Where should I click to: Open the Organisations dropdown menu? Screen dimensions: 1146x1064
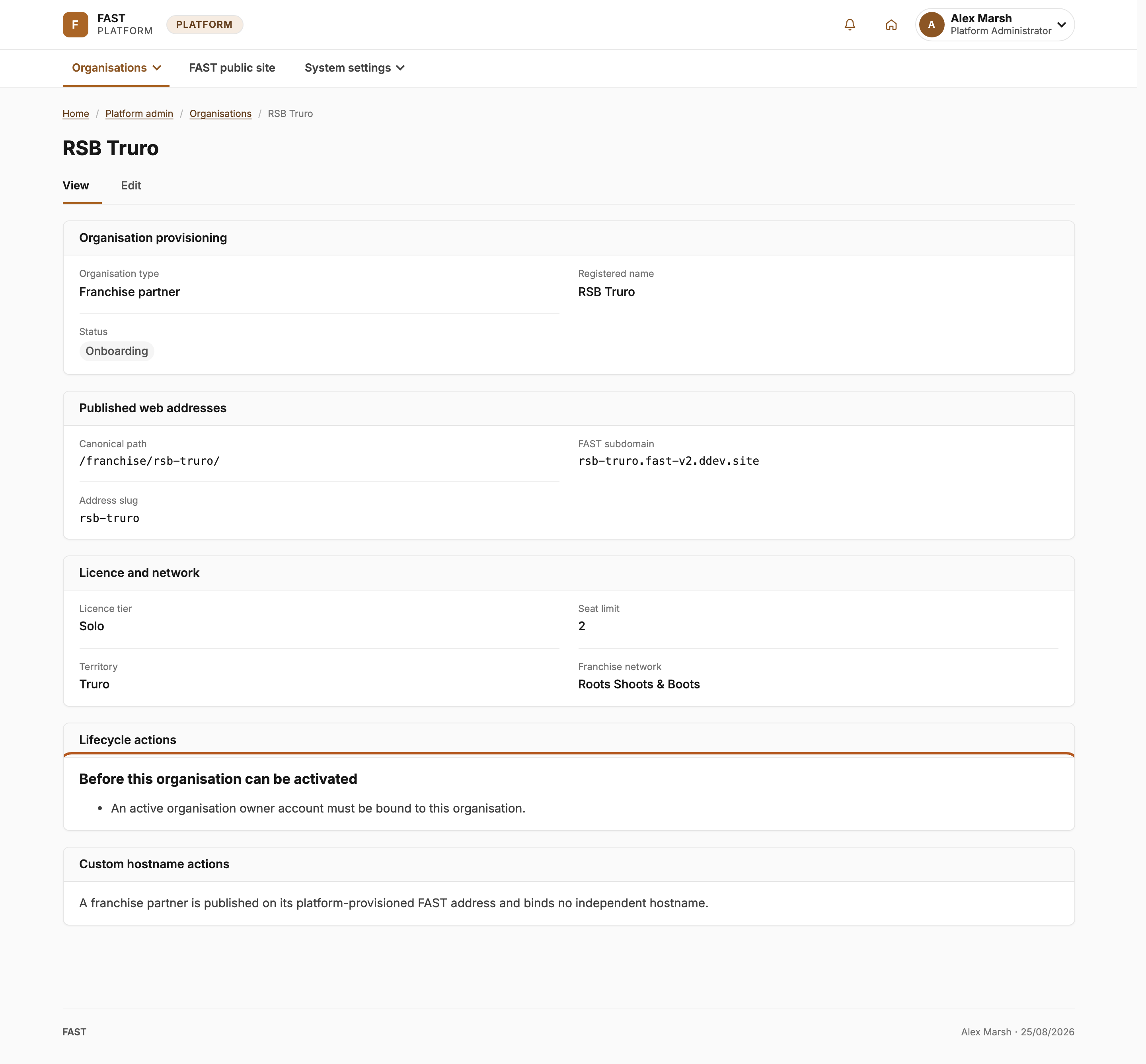(x=116, y=68)
